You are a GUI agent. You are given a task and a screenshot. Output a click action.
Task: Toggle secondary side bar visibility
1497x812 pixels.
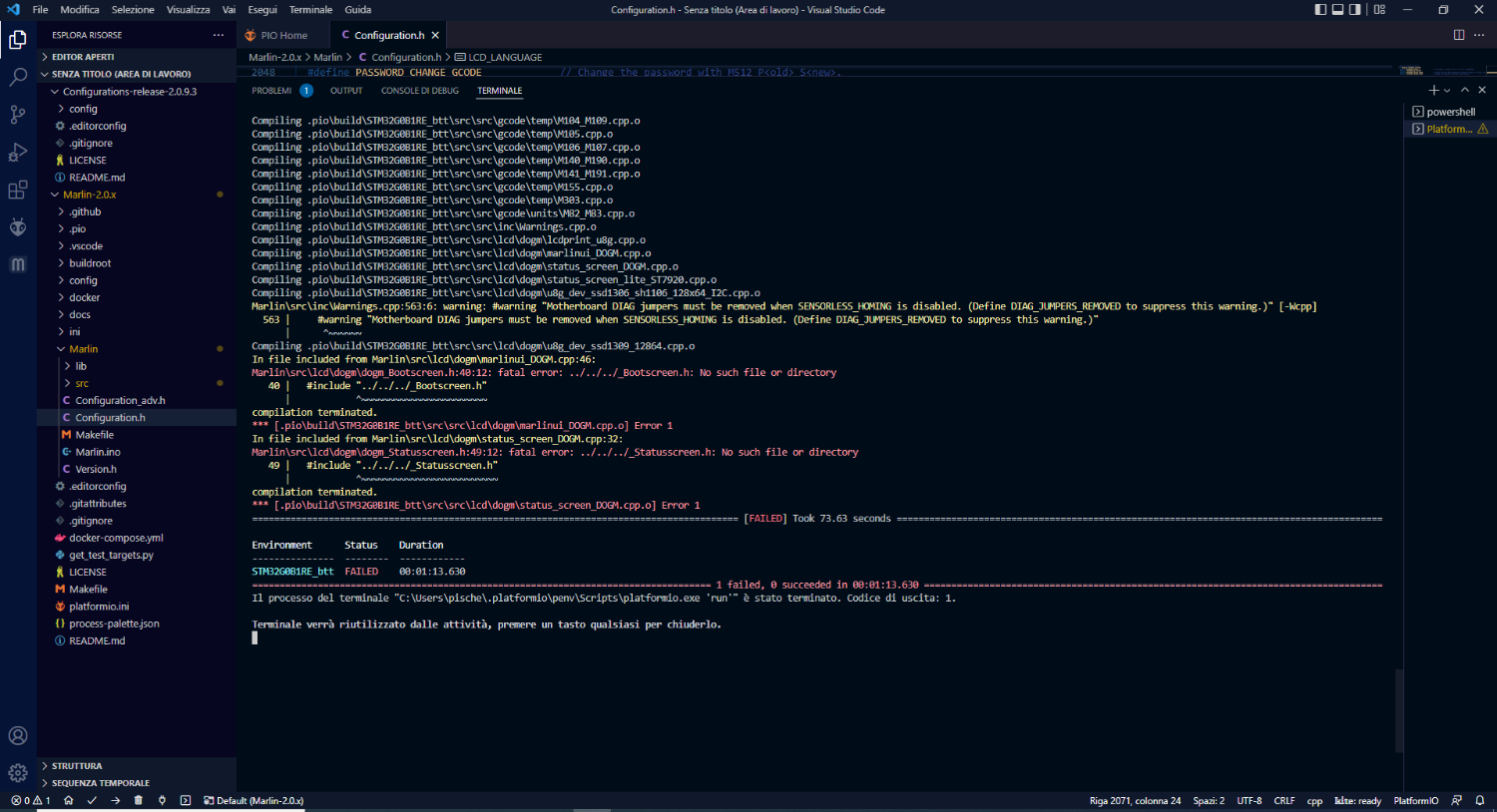pyautogui.click(x=1354, y=10)
